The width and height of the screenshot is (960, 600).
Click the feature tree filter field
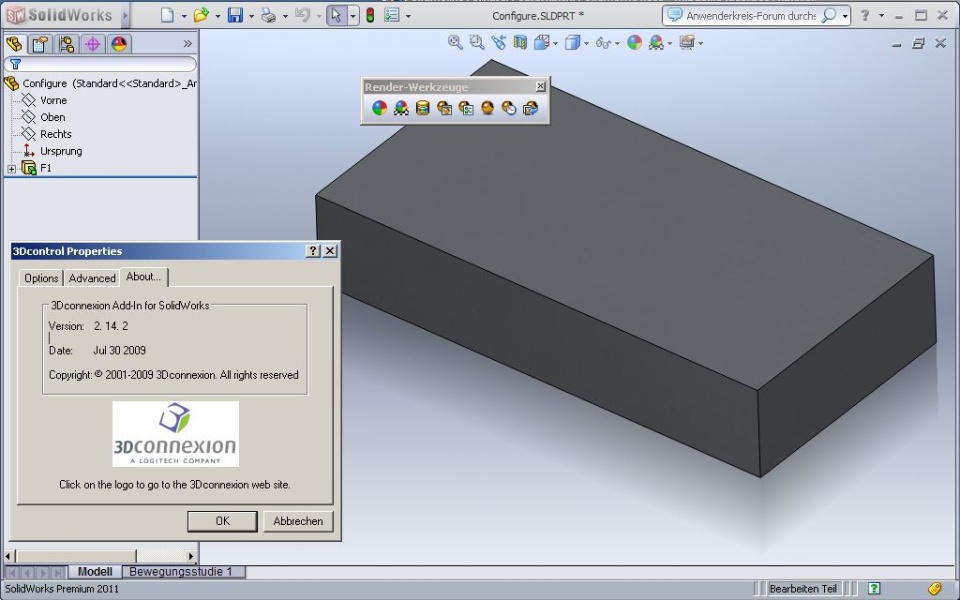(x=100, y=64)
